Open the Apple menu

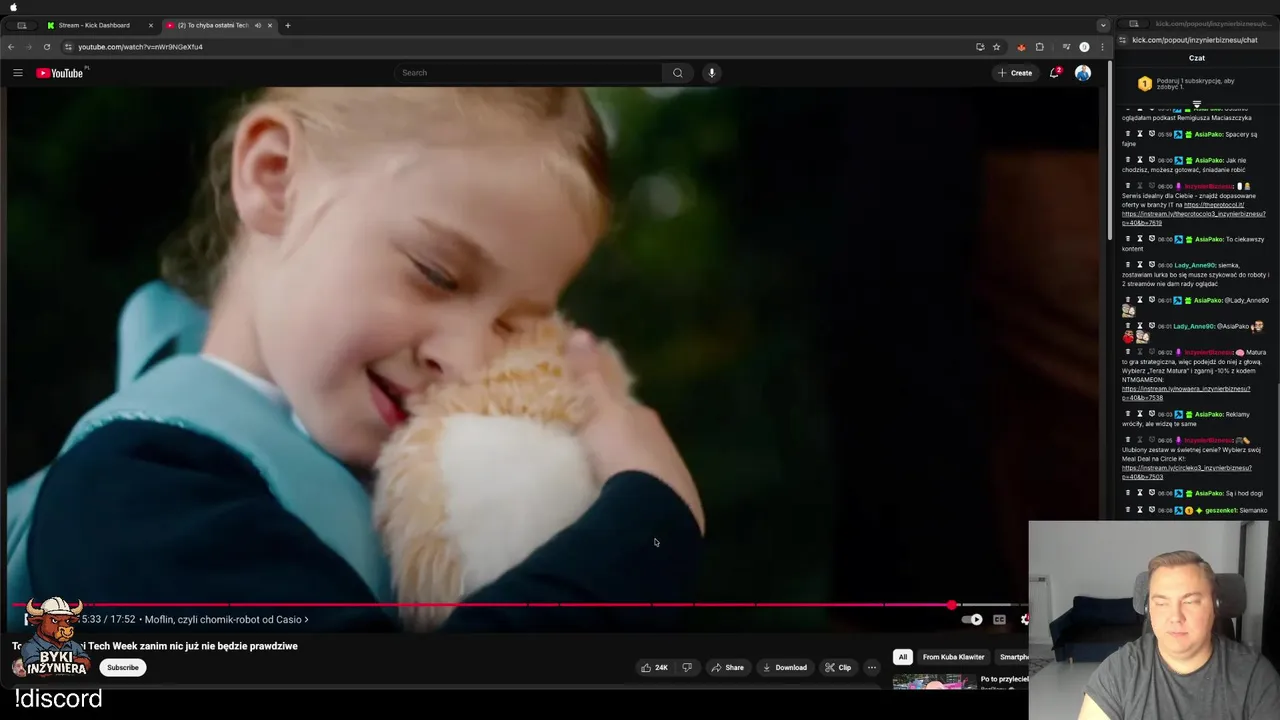13,7
